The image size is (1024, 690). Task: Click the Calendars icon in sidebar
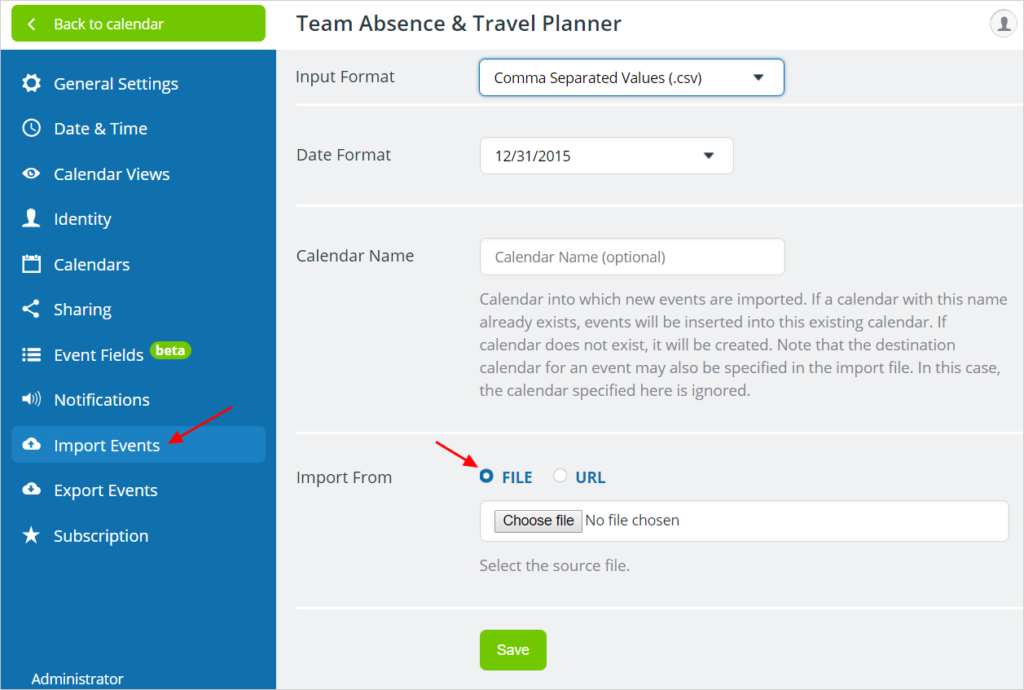pos(31,264)
